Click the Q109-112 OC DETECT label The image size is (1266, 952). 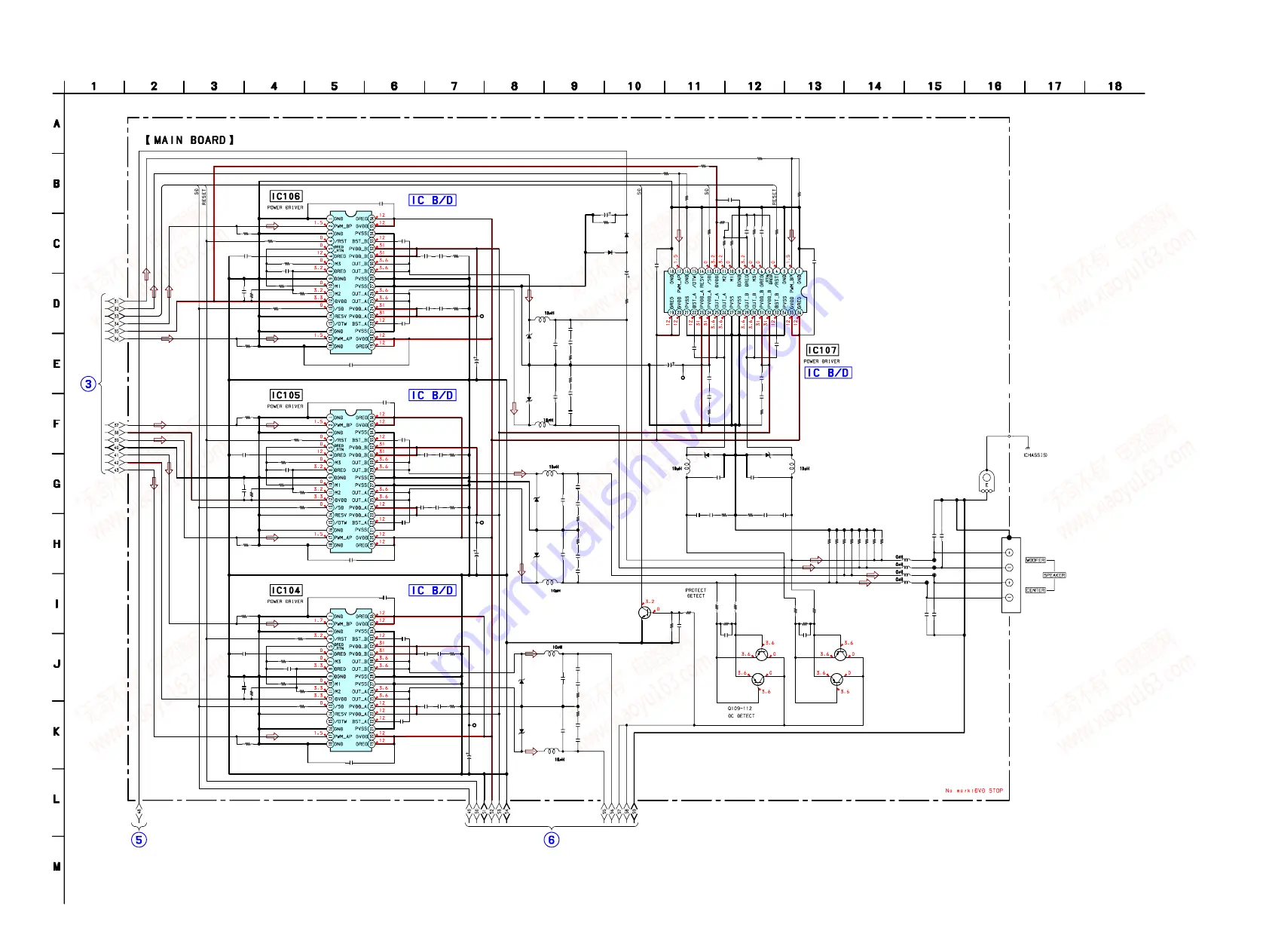coord(740,712)
